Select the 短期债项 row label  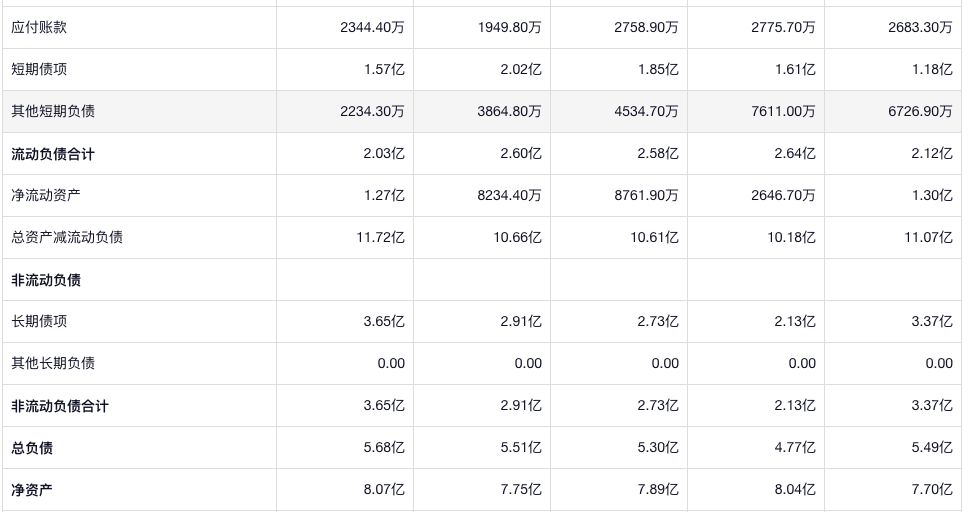point(40,70)
